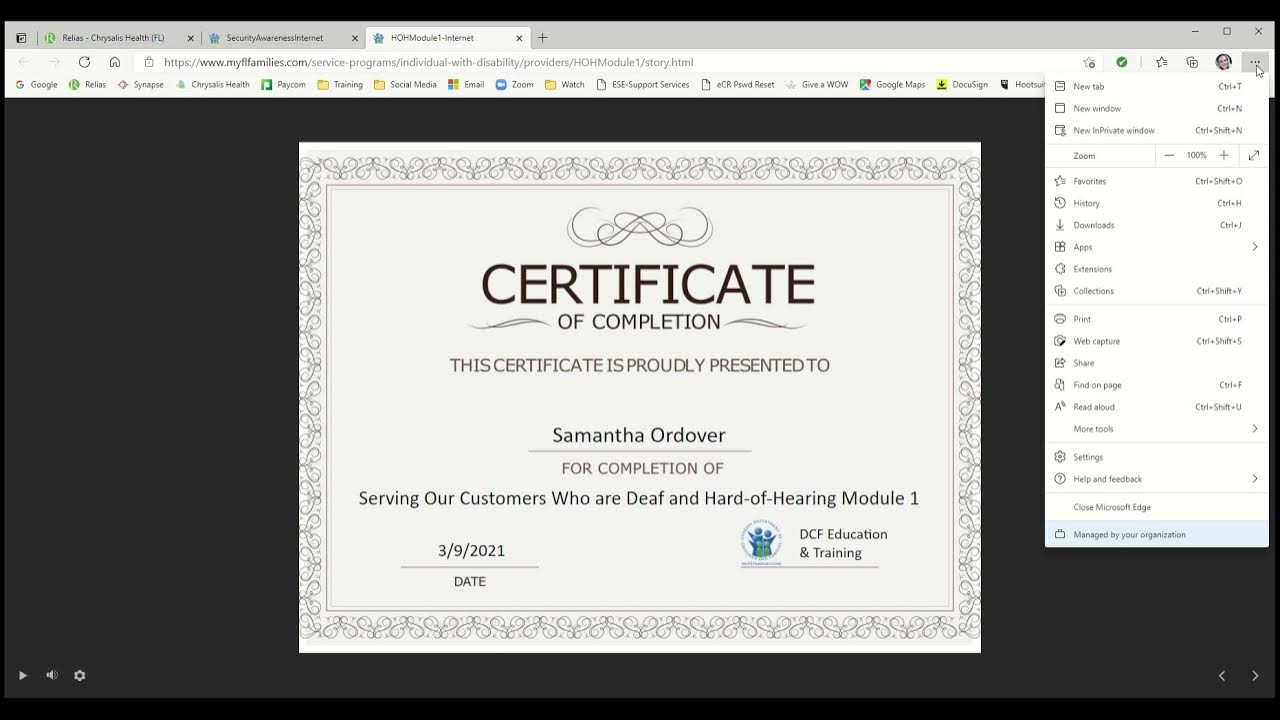This screenshot has width=1280, height=720.
Task: Increase zoom with the plus button
Action: tap(1224, 156)
